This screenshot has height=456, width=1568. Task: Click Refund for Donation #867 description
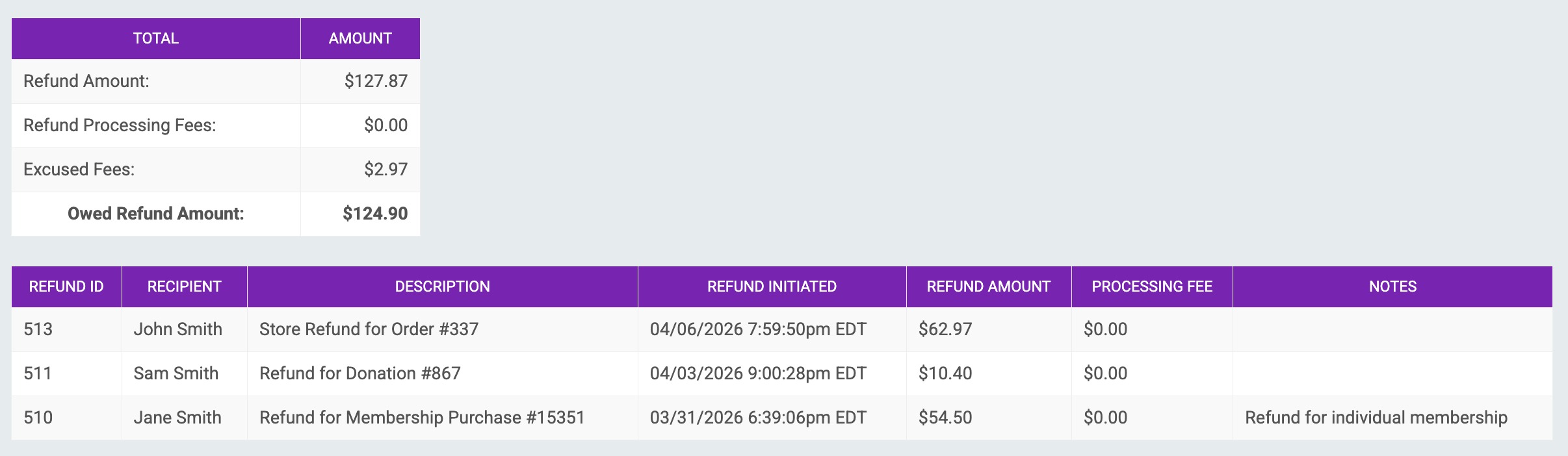(359, 374)
